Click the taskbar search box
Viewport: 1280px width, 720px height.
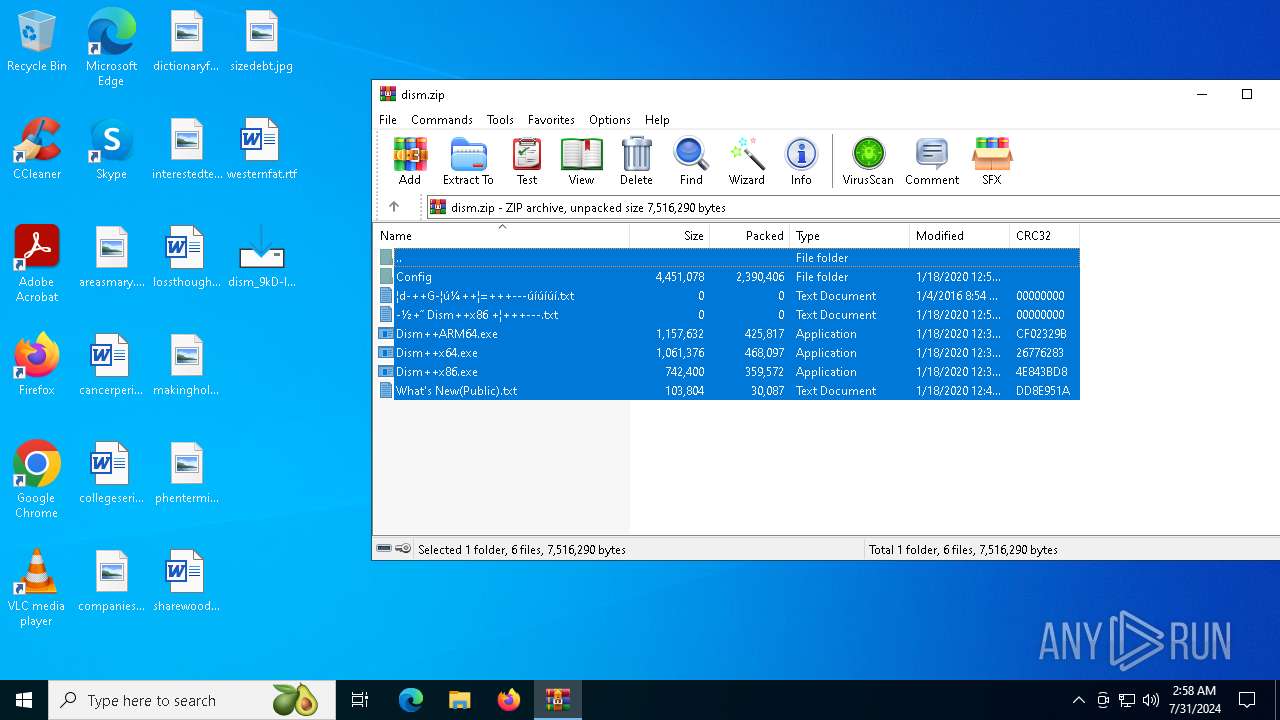192,700
